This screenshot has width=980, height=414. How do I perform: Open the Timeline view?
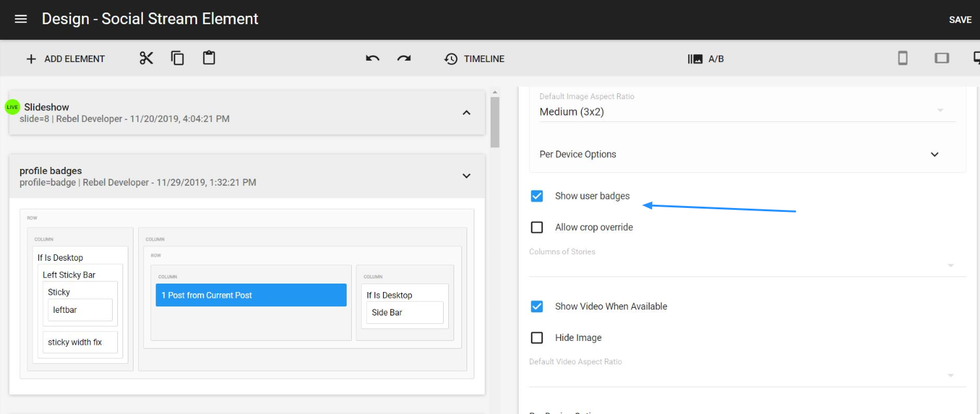pos(475,59)
